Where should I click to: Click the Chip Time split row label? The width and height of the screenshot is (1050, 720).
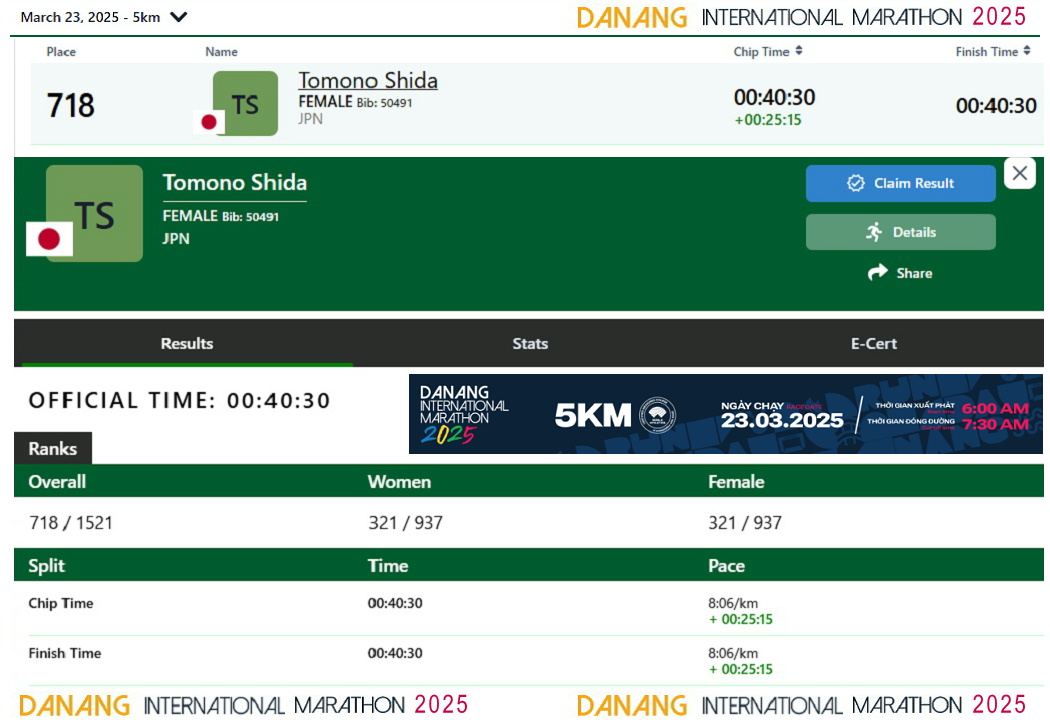tap(61, 603)
